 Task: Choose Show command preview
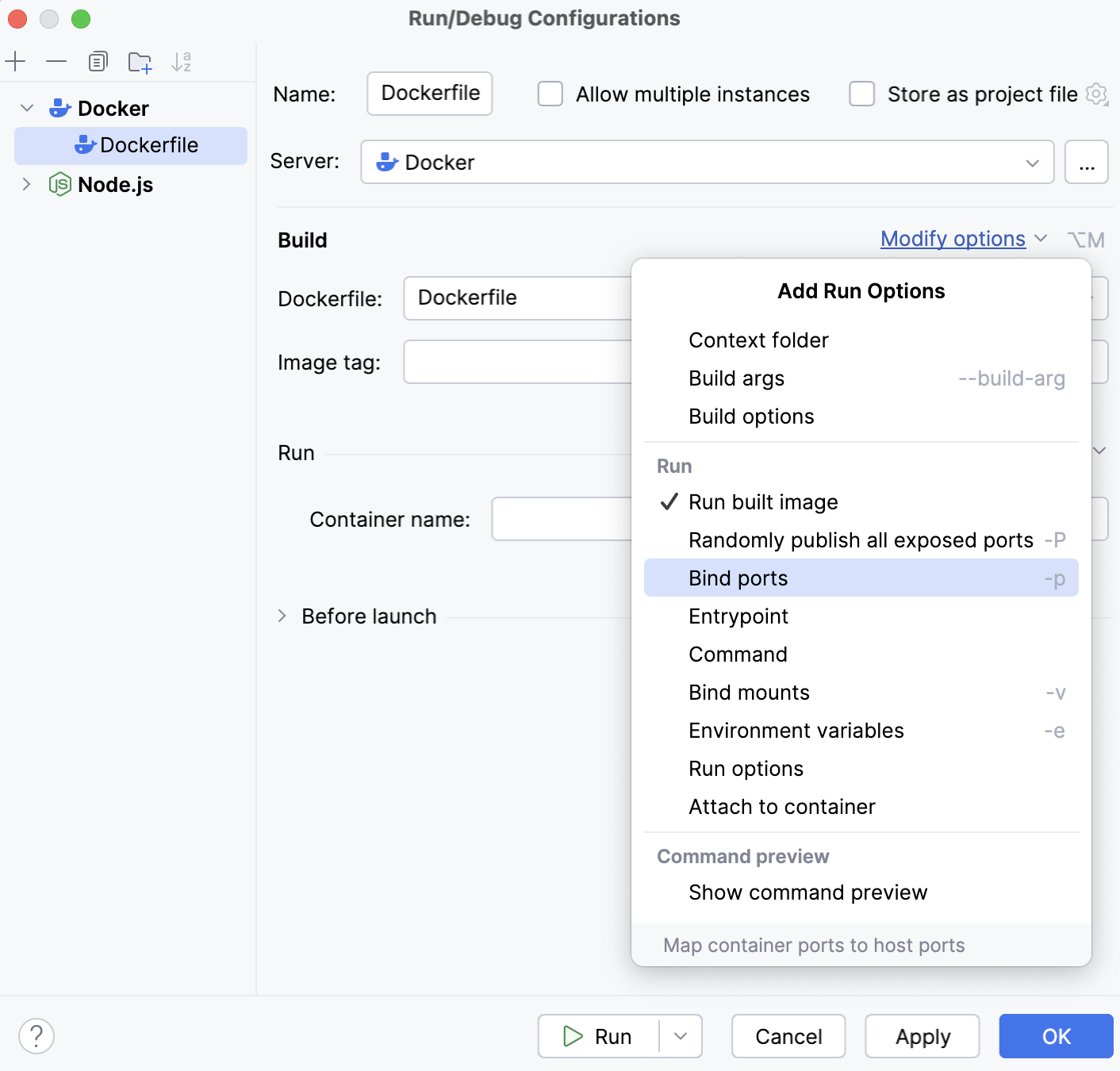tap(807, 892)
